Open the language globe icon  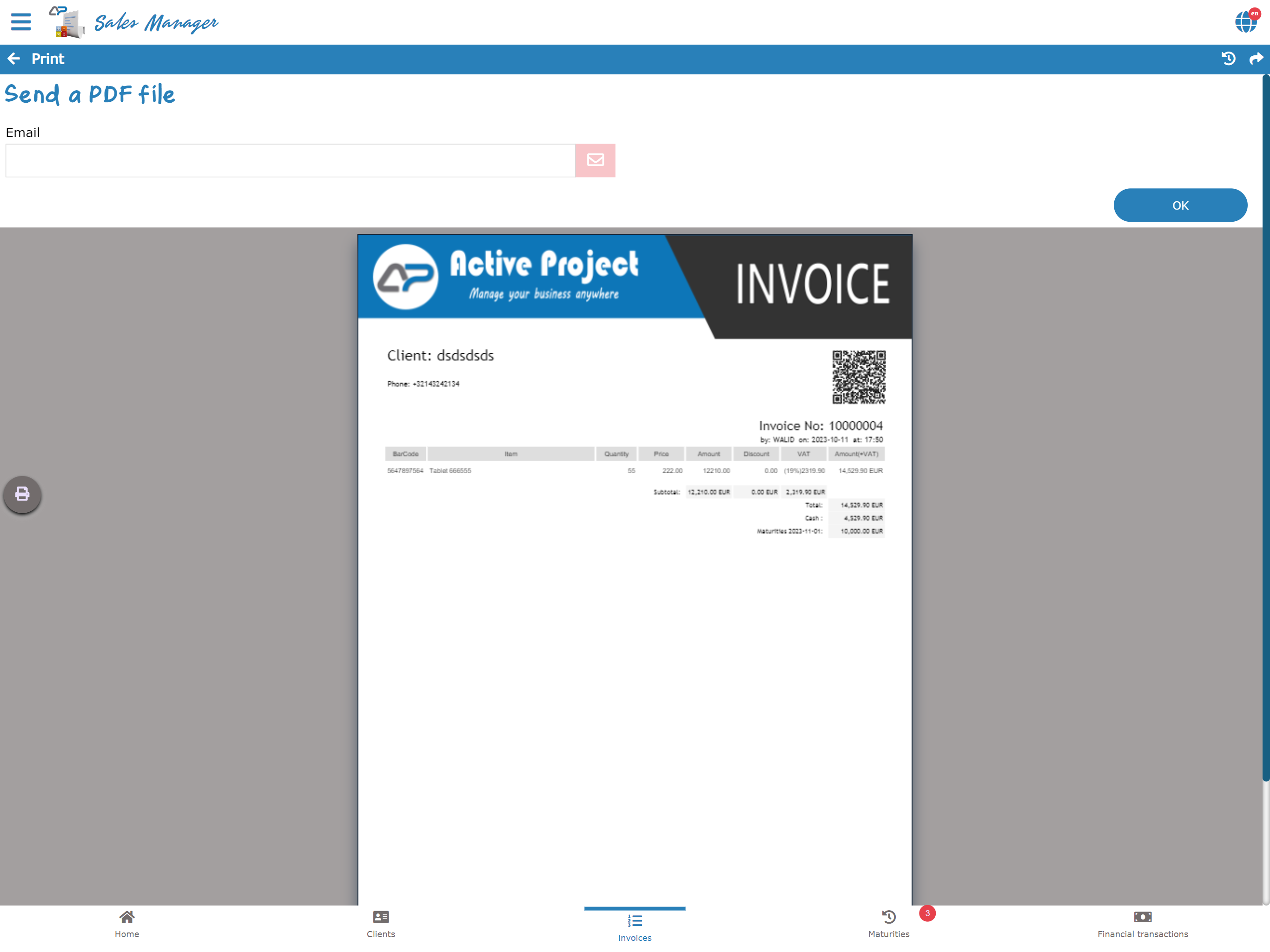click(1245, 22)
